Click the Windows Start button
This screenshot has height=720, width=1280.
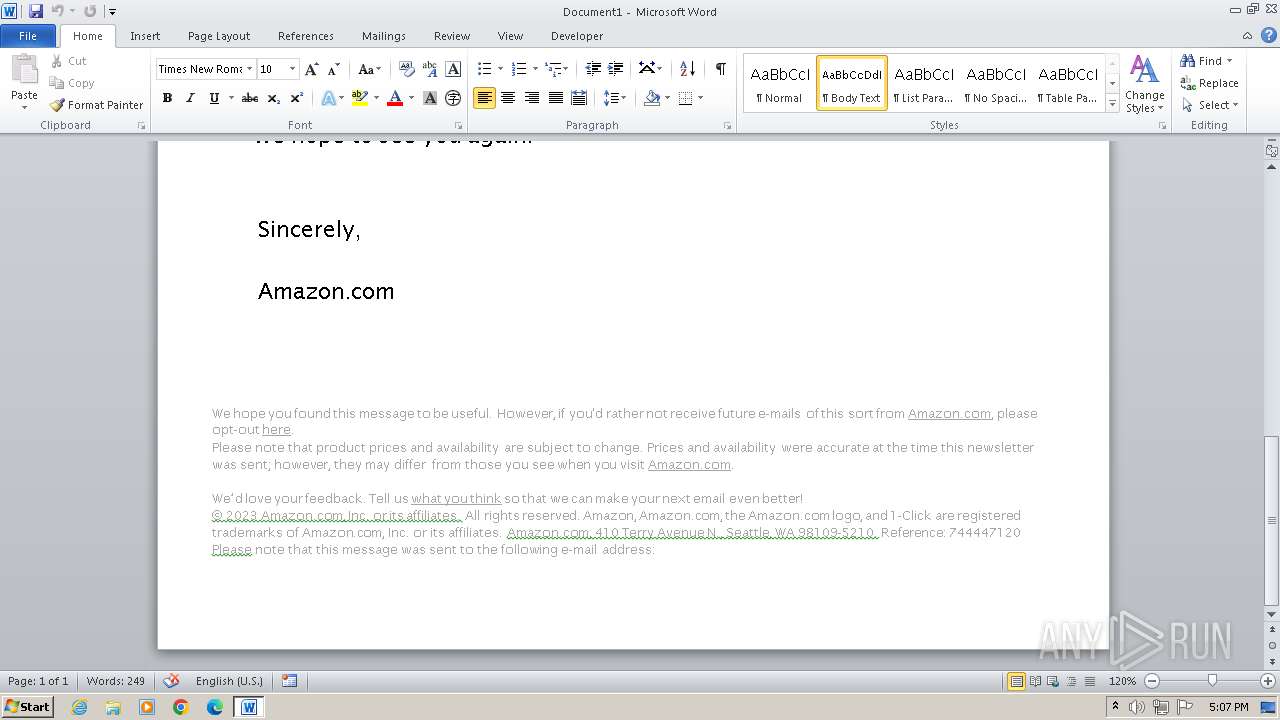[x=27, y=706]
